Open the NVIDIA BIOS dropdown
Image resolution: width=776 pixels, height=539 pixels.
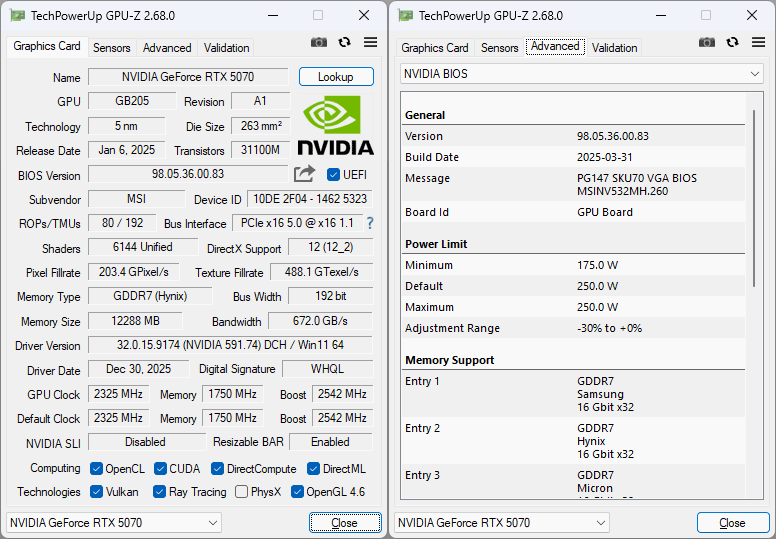click(x=582, y=74)
